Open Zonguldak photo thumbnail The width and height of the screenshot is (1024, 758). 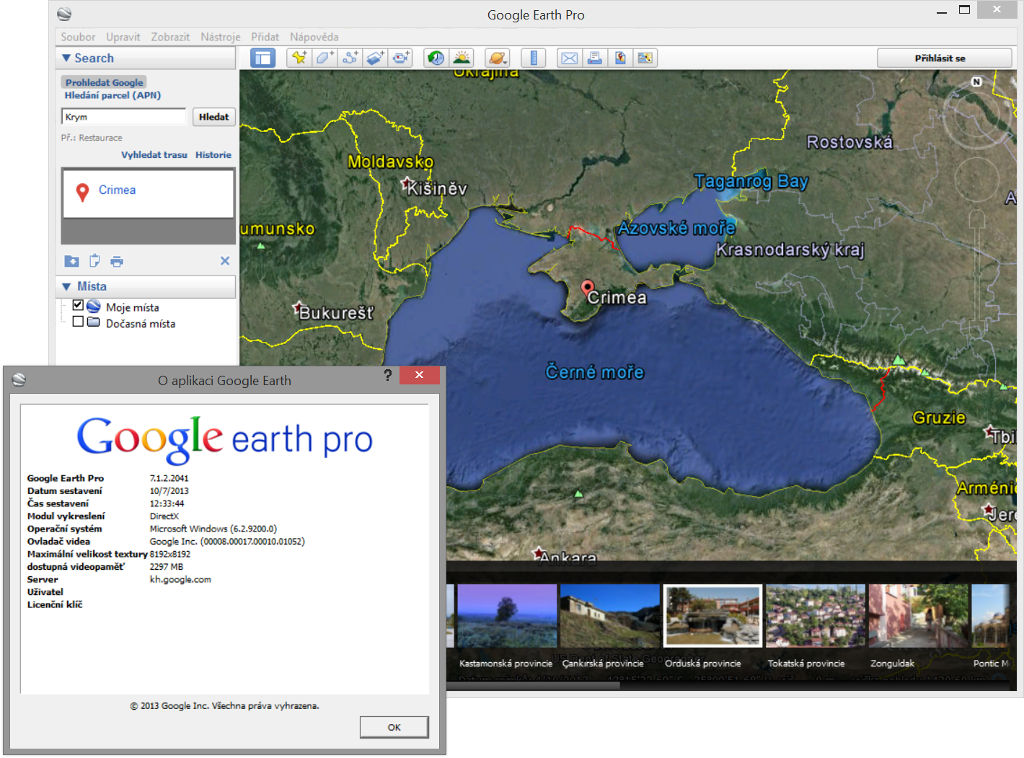[918, 616]
